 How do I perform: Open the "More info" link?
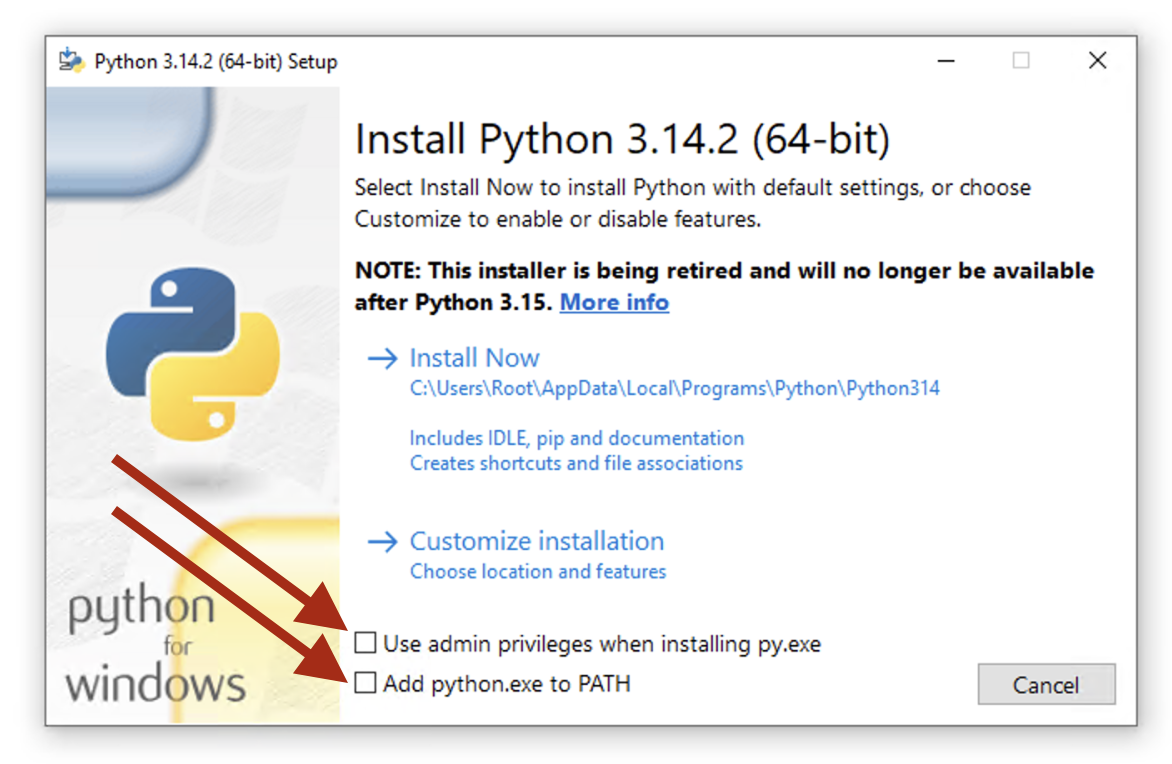[x=614, y=302]
